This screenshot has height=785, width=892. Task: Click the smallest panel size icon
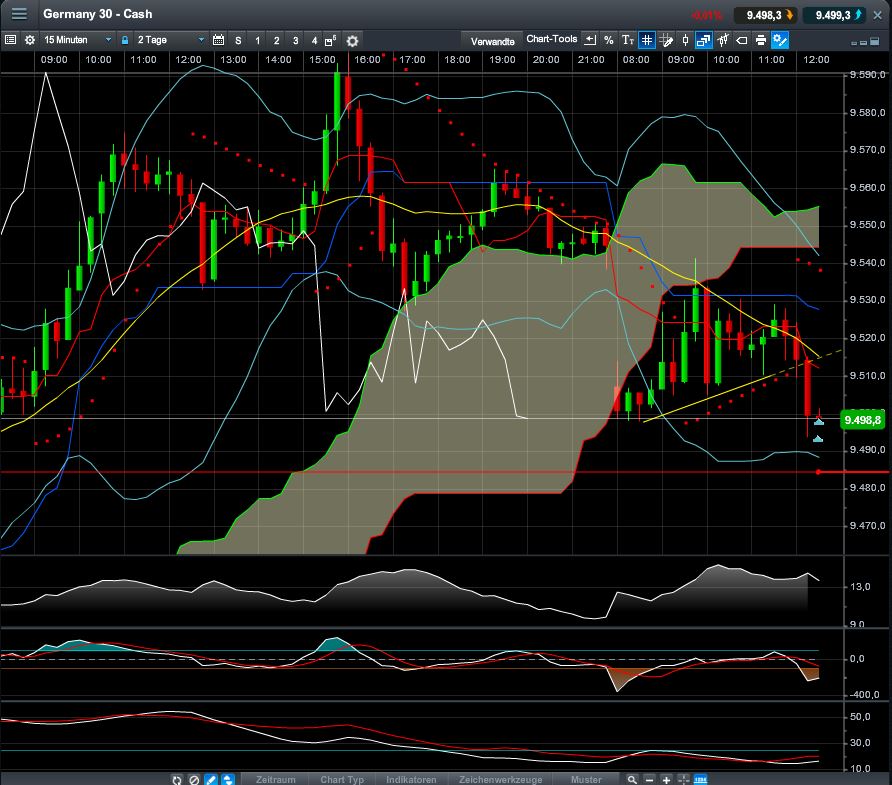coord(854,43)
